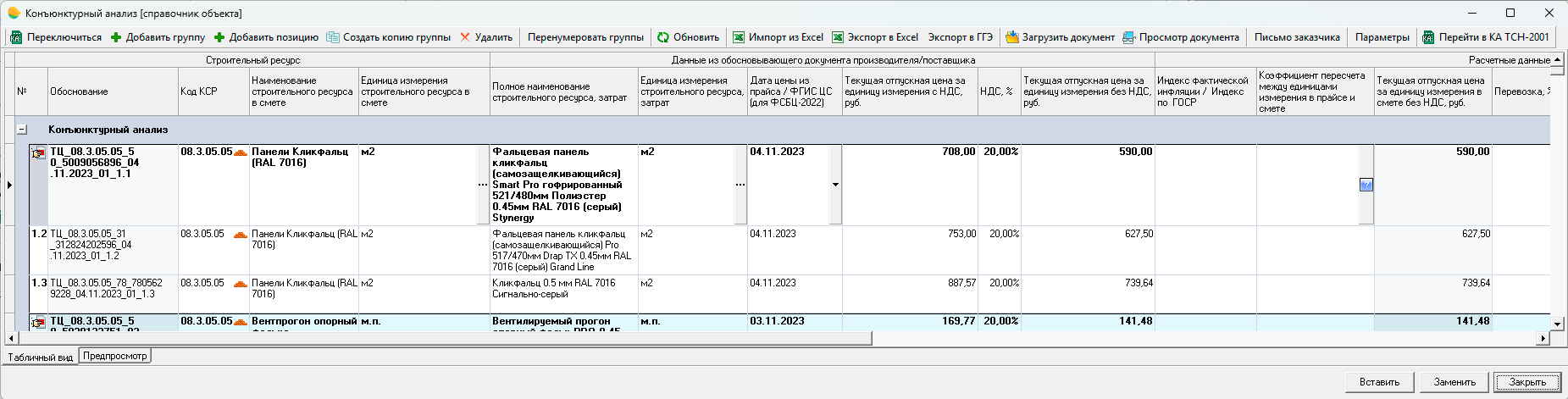
Task: Refresh the table with Обновить
Action: coord(688,37)
